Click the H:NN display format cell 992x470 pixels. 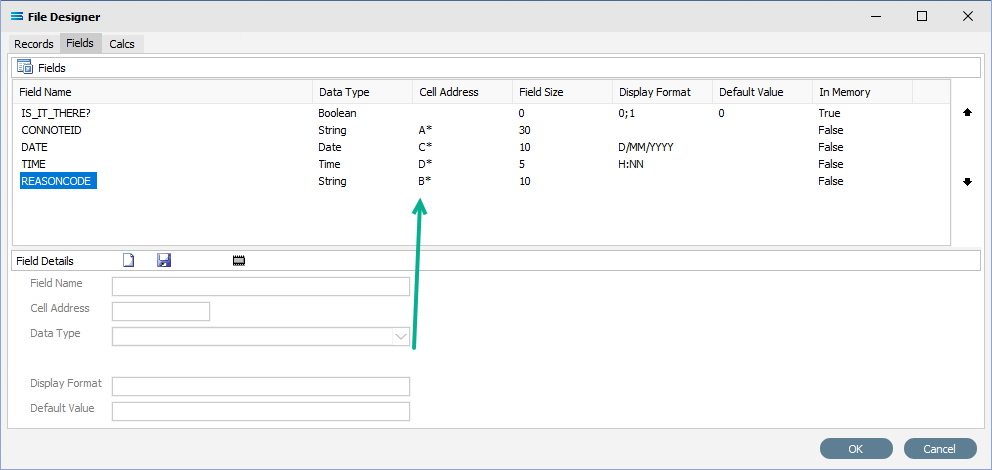pyautogui.click(x=633, y=164)
